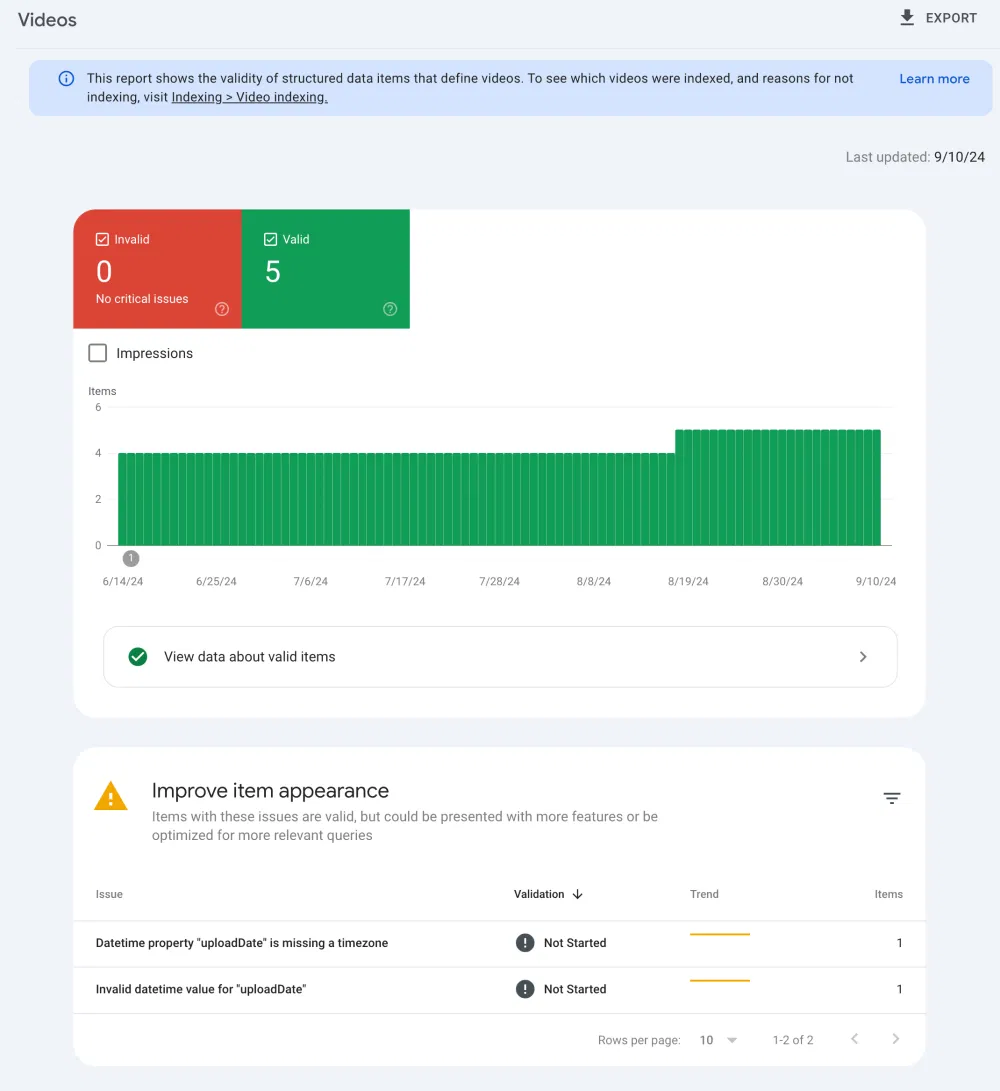The image size is (1000, 1091).
Task: Enable the Impressions checkbox
Action: (97, 353)
